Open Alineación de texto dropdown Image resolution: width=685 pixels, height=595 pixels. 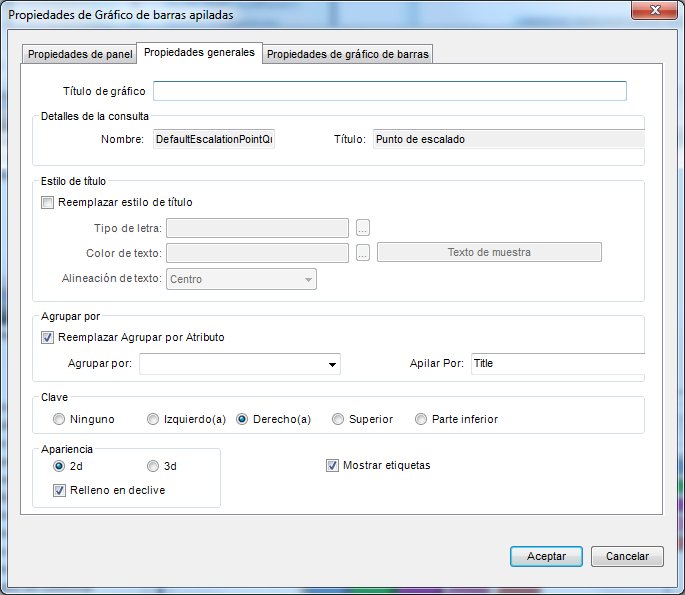[241, 279]
